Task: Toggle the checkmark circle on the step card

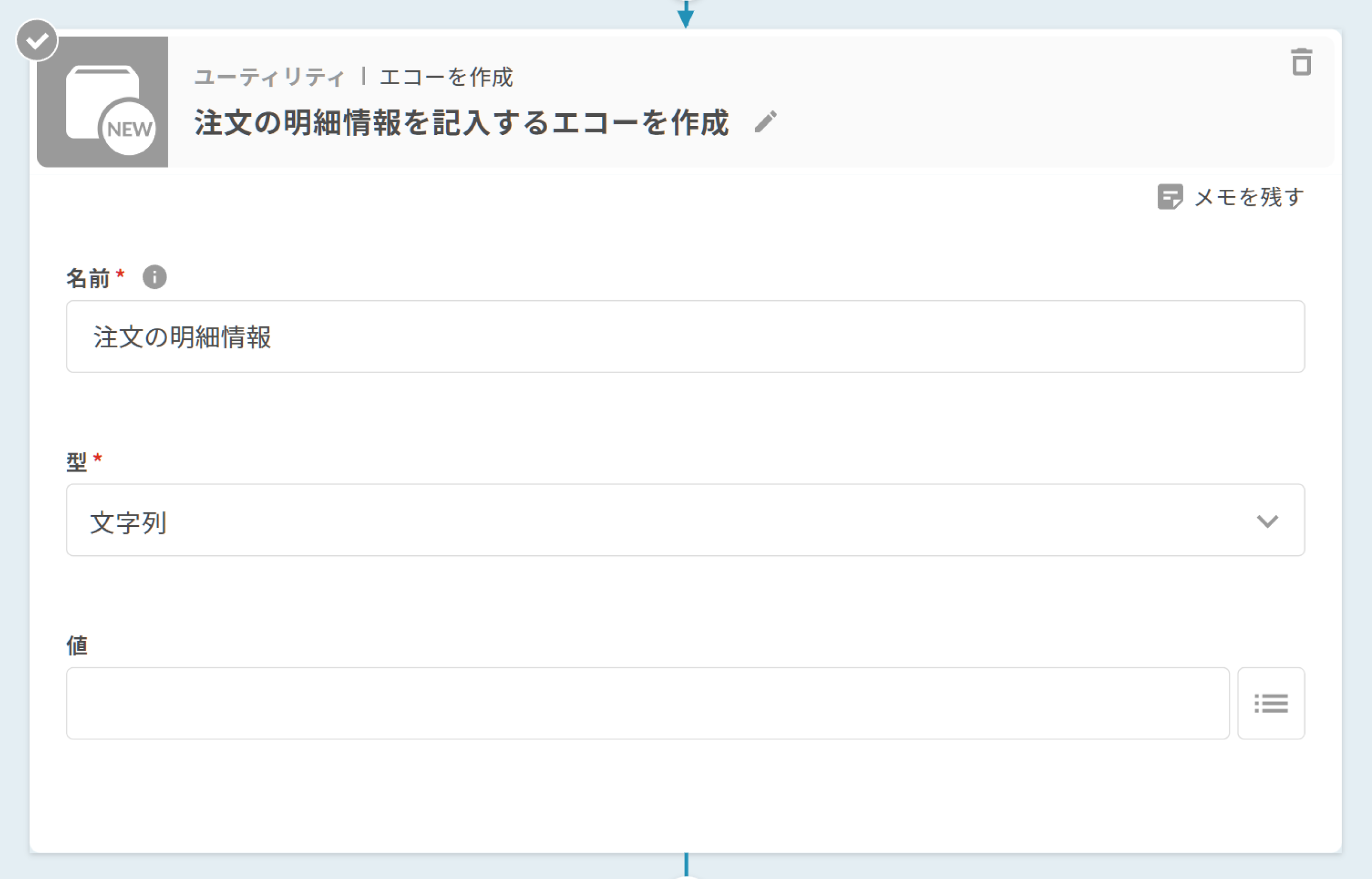Action: coord(37,41)
